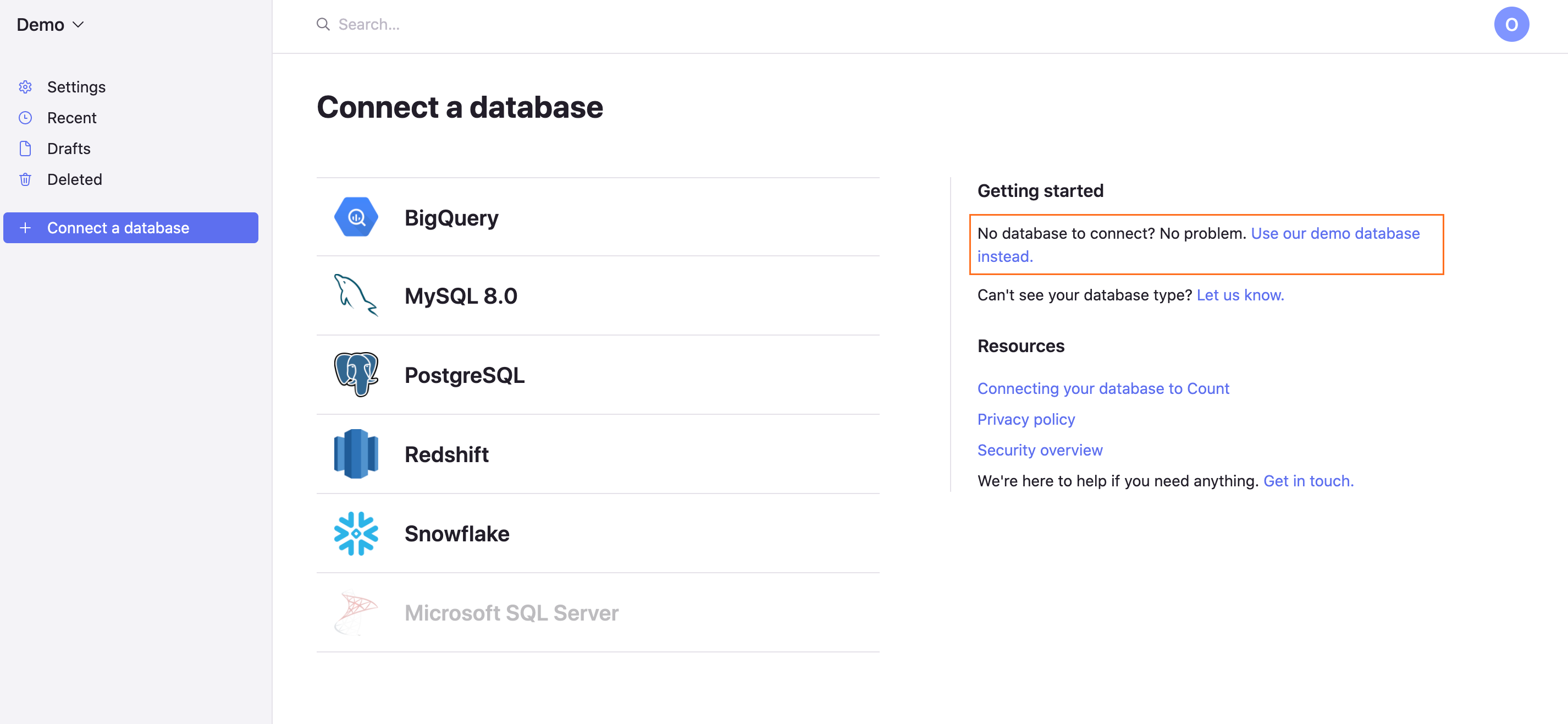Click the Recent clock icon
Screen dimensions: 1568x724
25,118
